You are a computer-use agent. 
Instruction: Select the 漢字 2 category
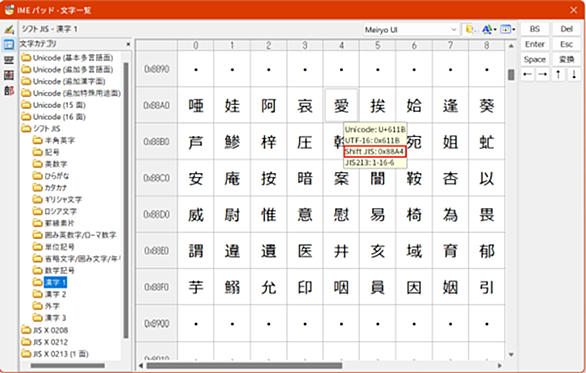click(50, 294)
